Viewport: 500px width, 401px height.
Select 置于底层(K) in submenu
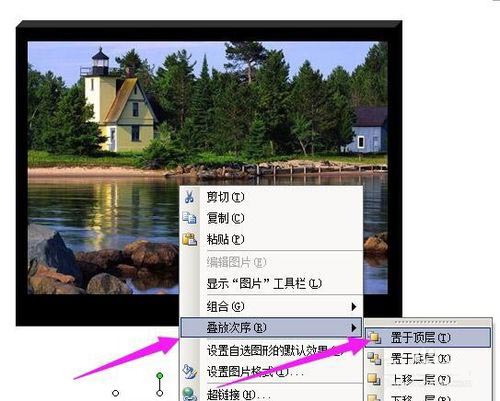428,359
